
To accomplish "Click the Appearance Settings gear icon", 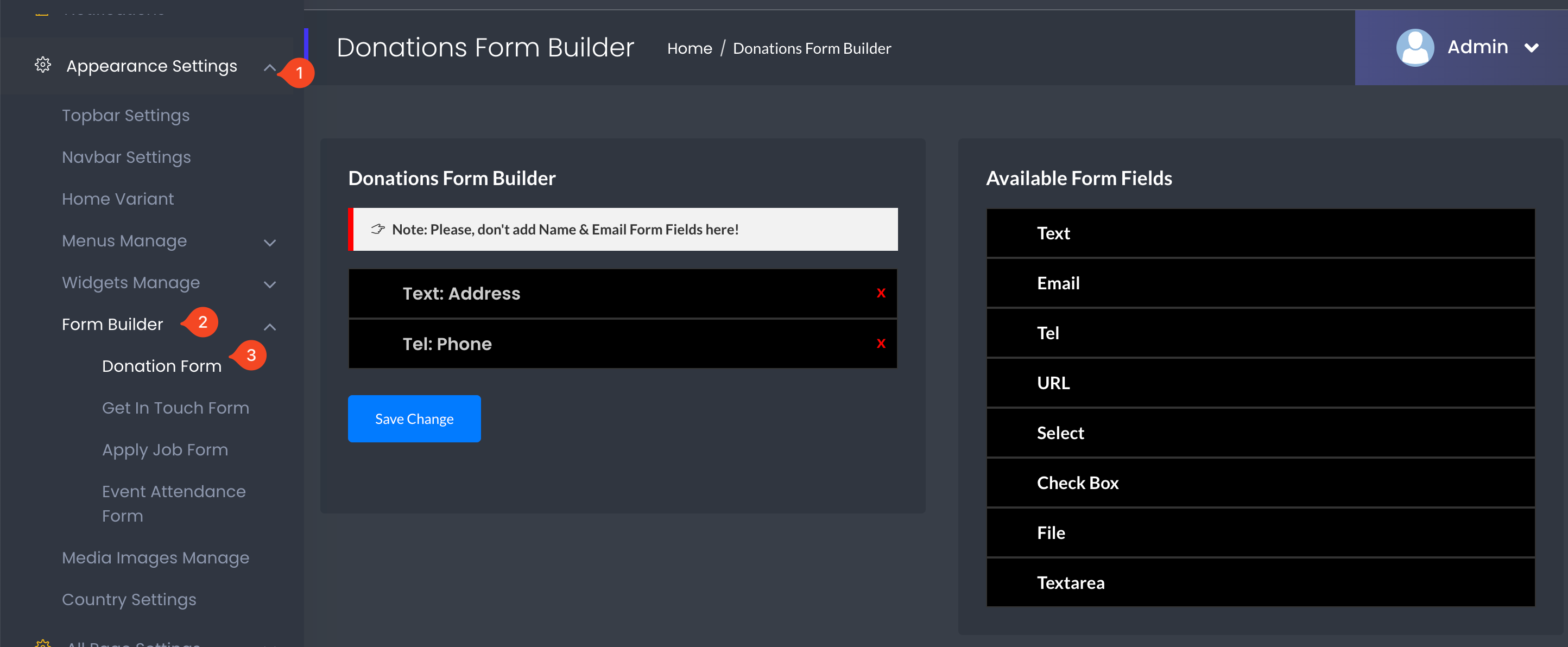I will click(42, 65).
